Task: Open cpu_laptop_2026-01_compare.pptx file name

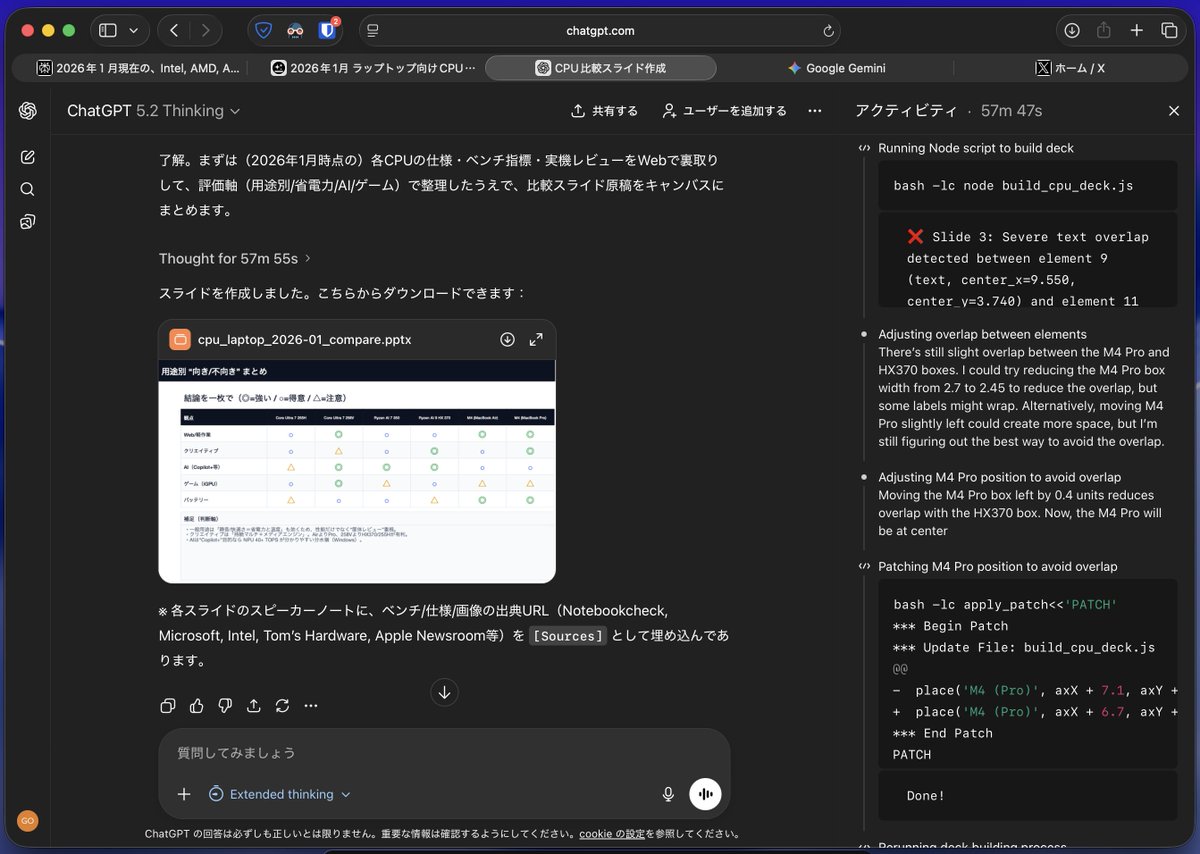Action: coord(304,339)
